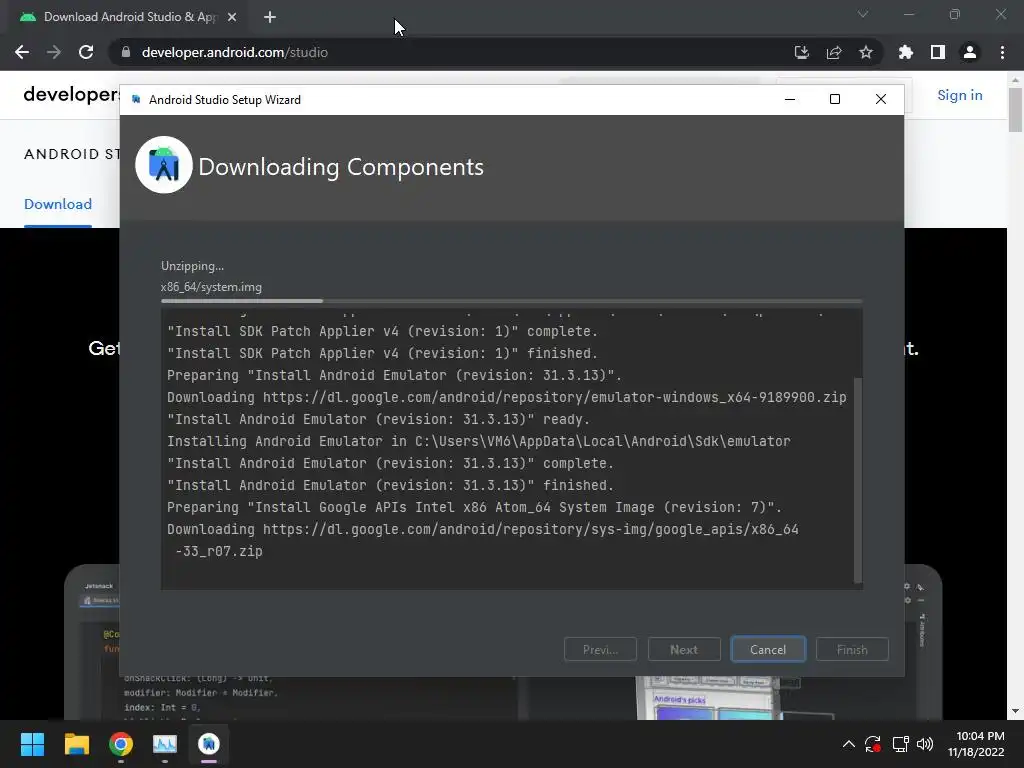Minimize the Android Studio Setup Wizard
The width and height of the screenshot is (1024, 768).
(x=790, y=99)
